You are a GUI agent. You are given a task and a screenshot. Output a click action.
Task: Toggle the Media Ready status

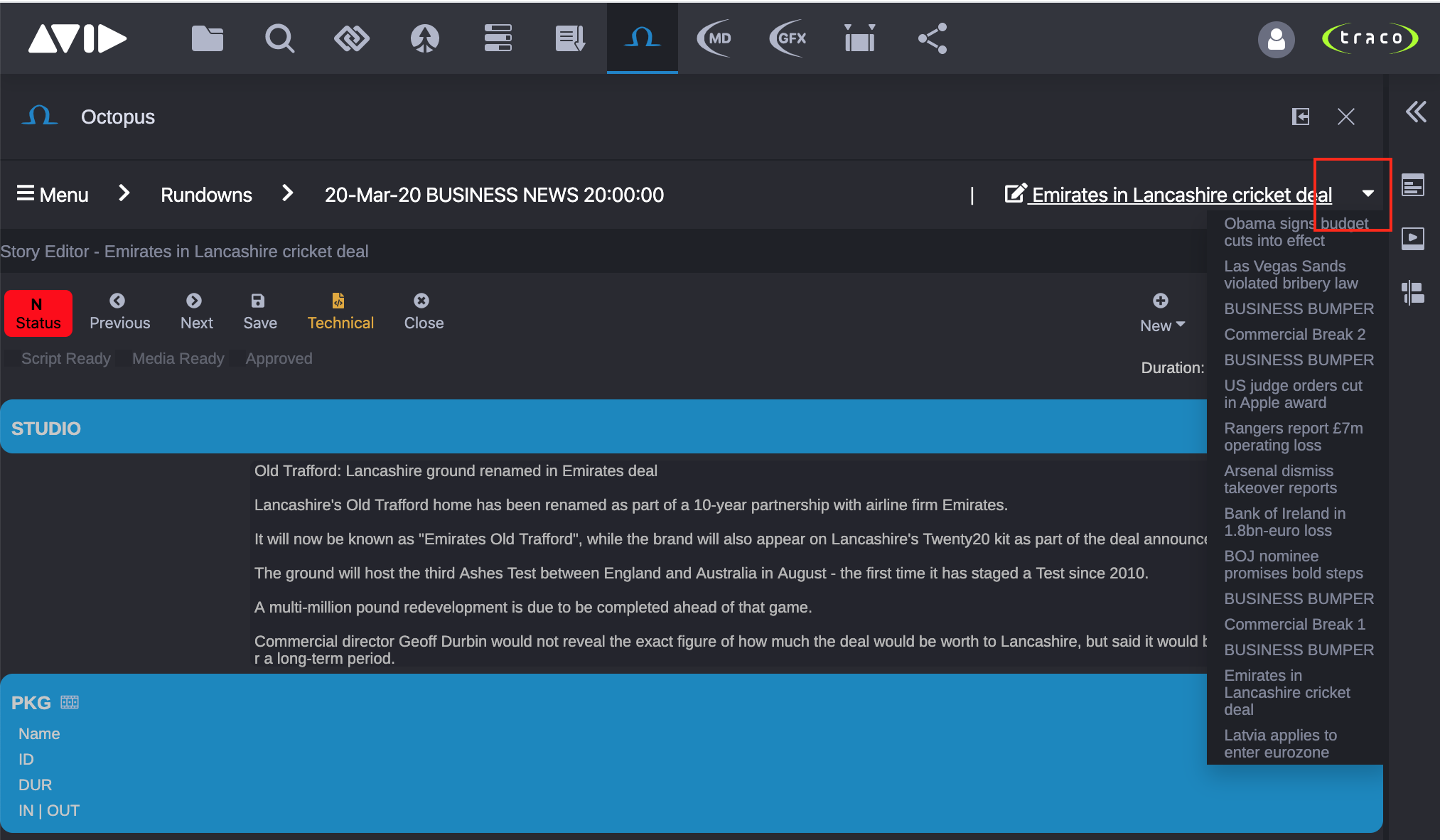pos(178,358)
